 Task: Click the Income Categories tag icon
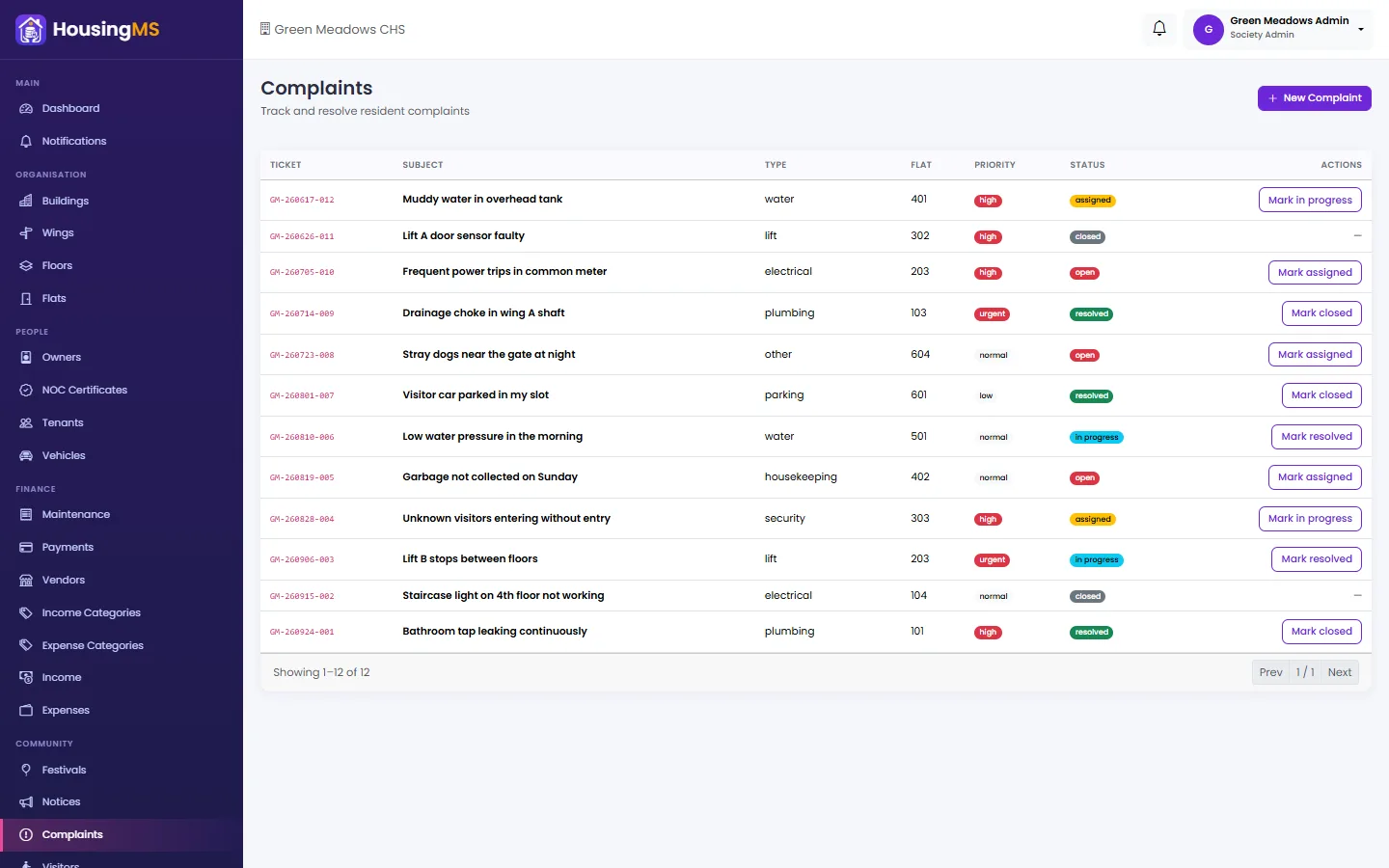tap(26, 613)
